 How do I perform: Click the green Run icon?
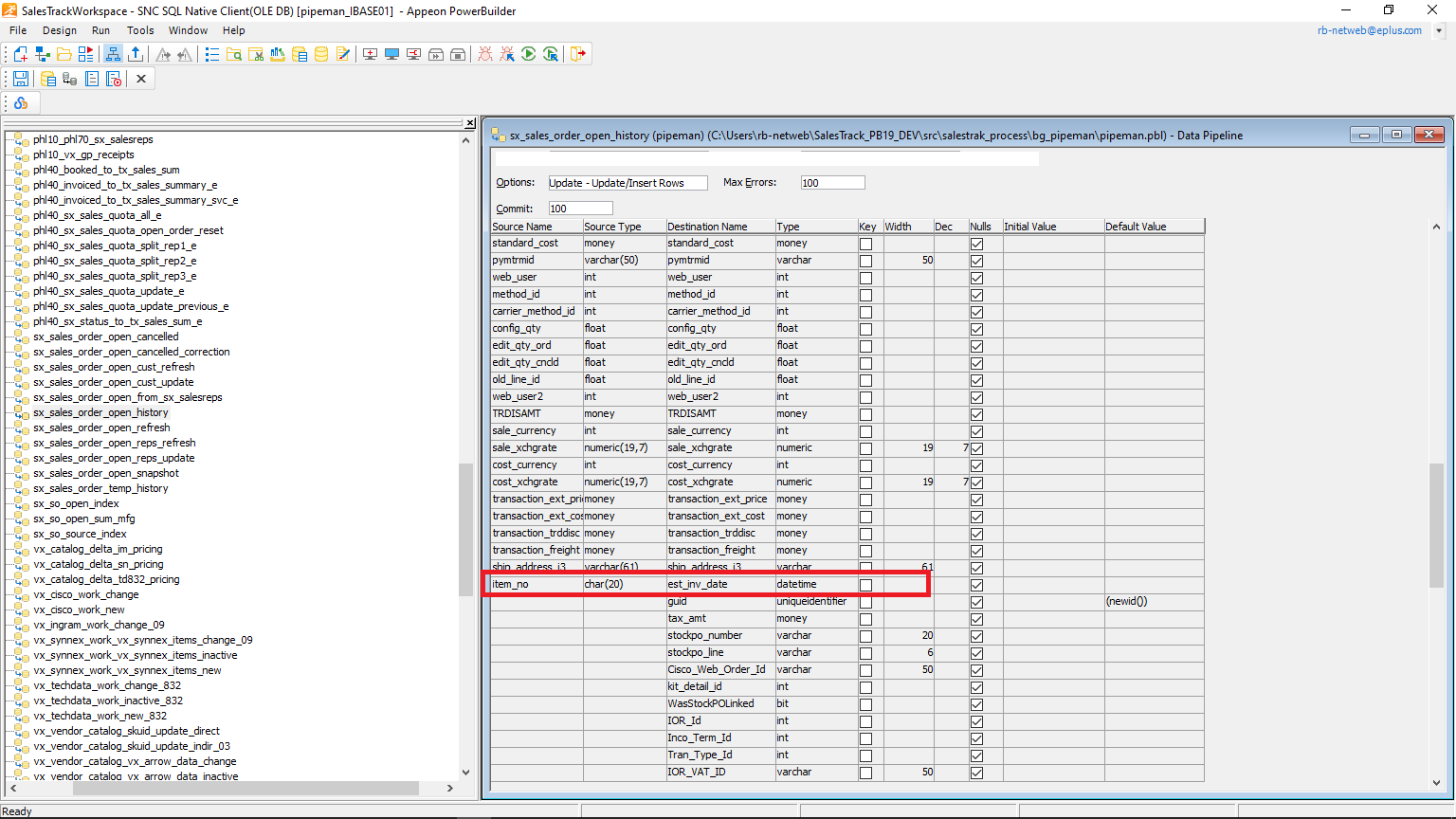click(x=529, y=54)
